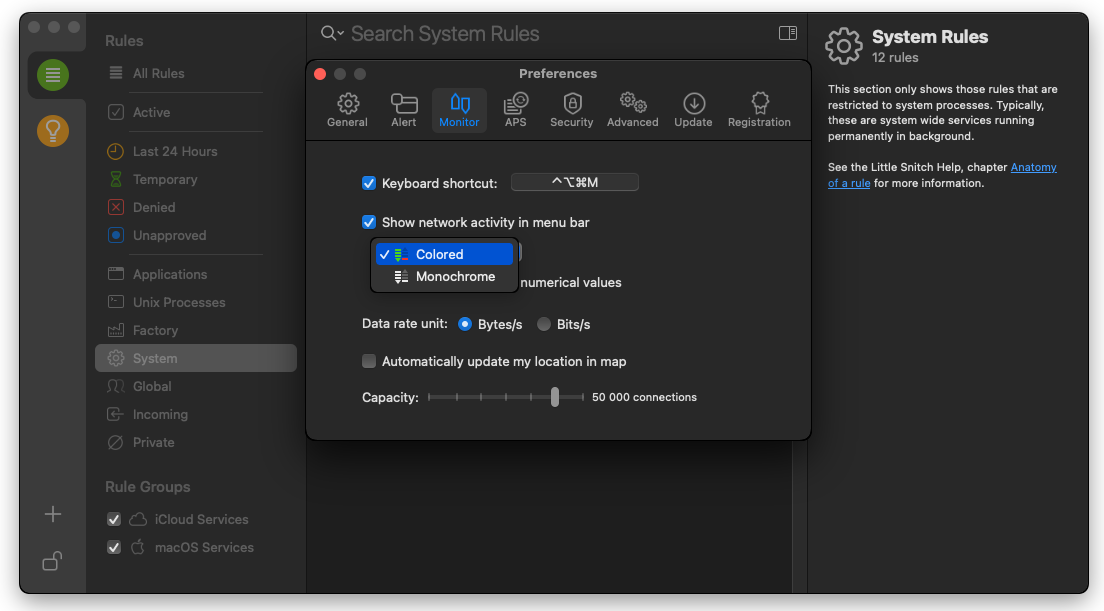Adjust the Capacity slider handle
Viewport: 1104px width, 611px height.
555,397
